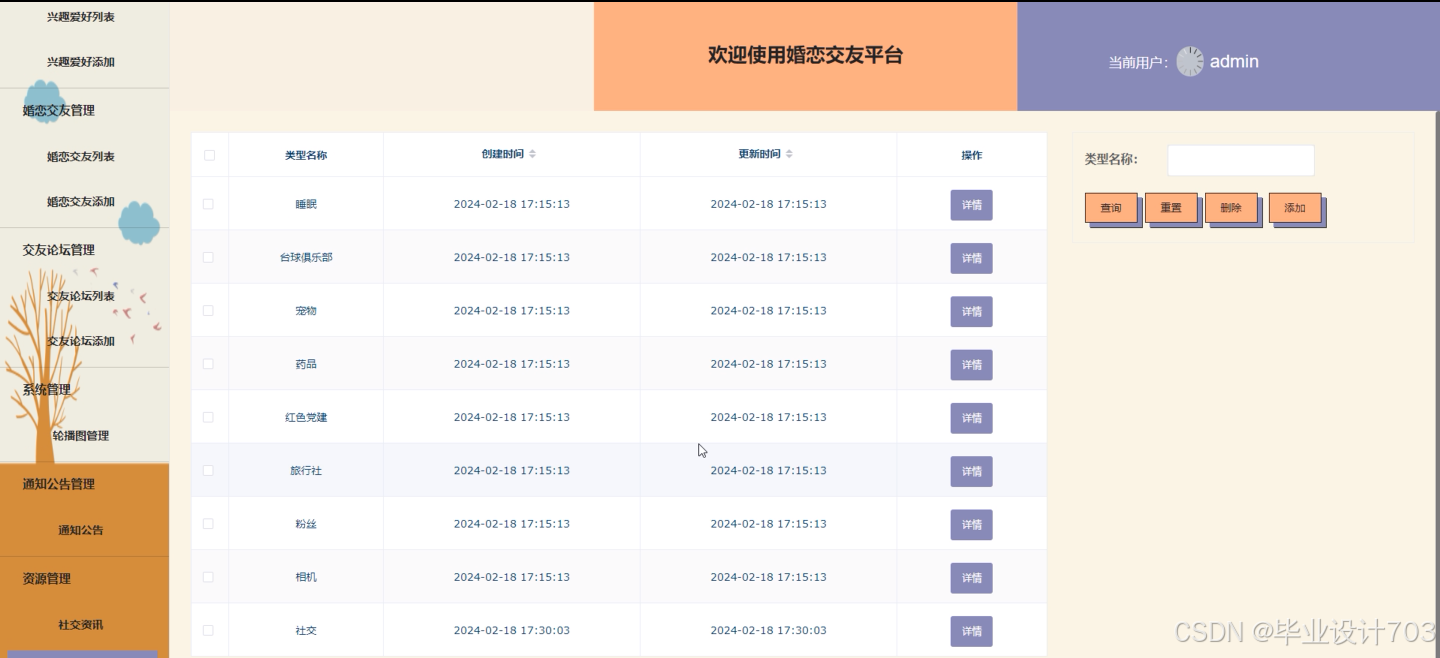Viewport: 1440px width, 658px height.
Task: Click the 重置 reset button
Action: 1171,208
